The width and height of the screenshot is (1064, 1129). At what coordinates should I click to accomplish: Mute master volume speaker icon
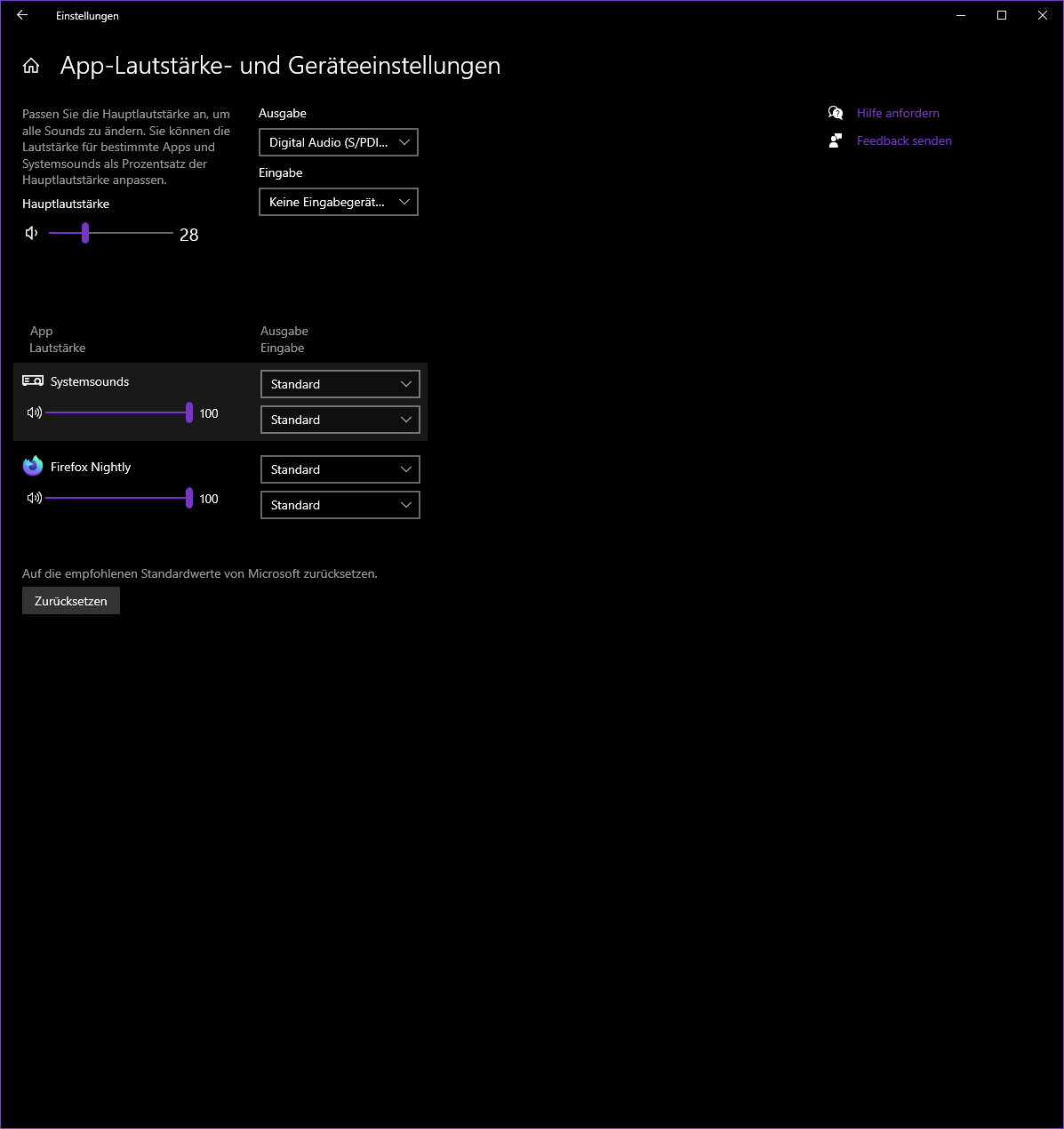32,233
